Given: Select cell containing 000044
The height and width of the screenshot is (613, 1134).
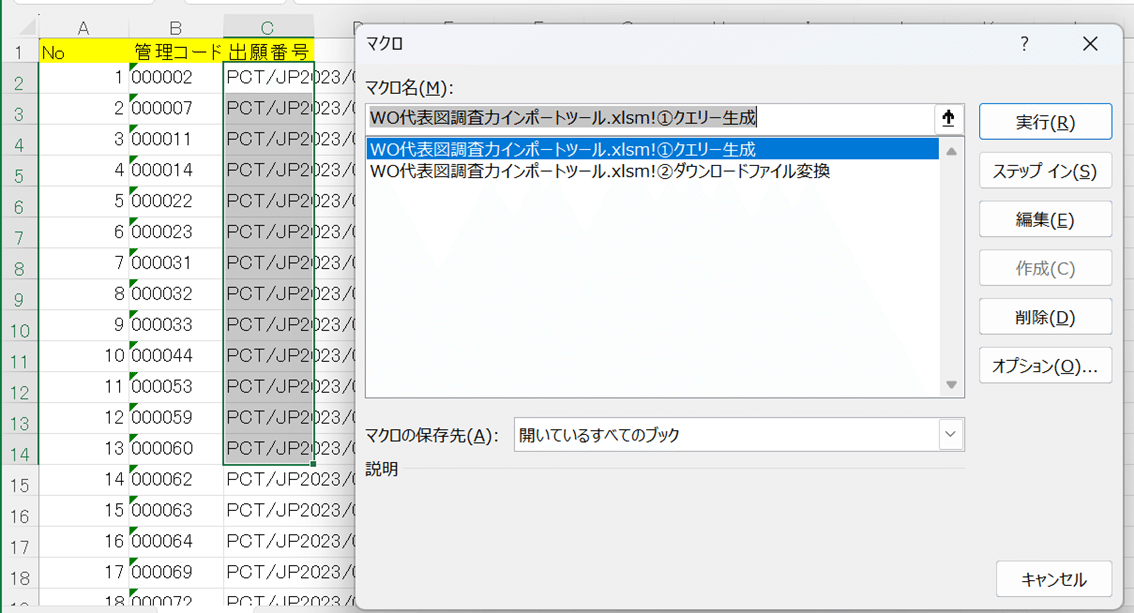Looking at the screenshot, I should [x=176, y=356].
